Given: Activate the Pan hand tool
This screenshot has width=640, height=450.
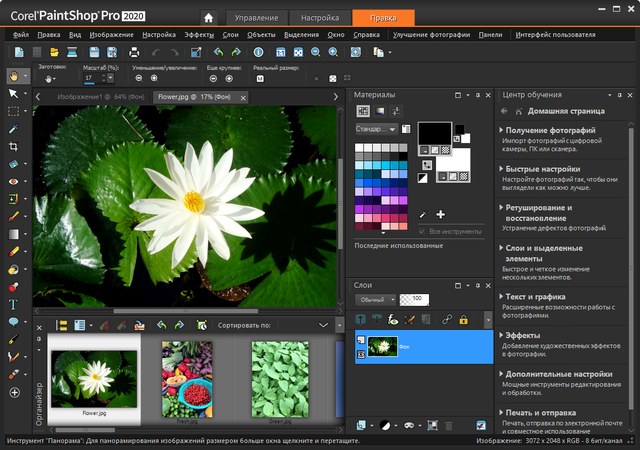Looking at the screenshot, I should pos(14,75).
